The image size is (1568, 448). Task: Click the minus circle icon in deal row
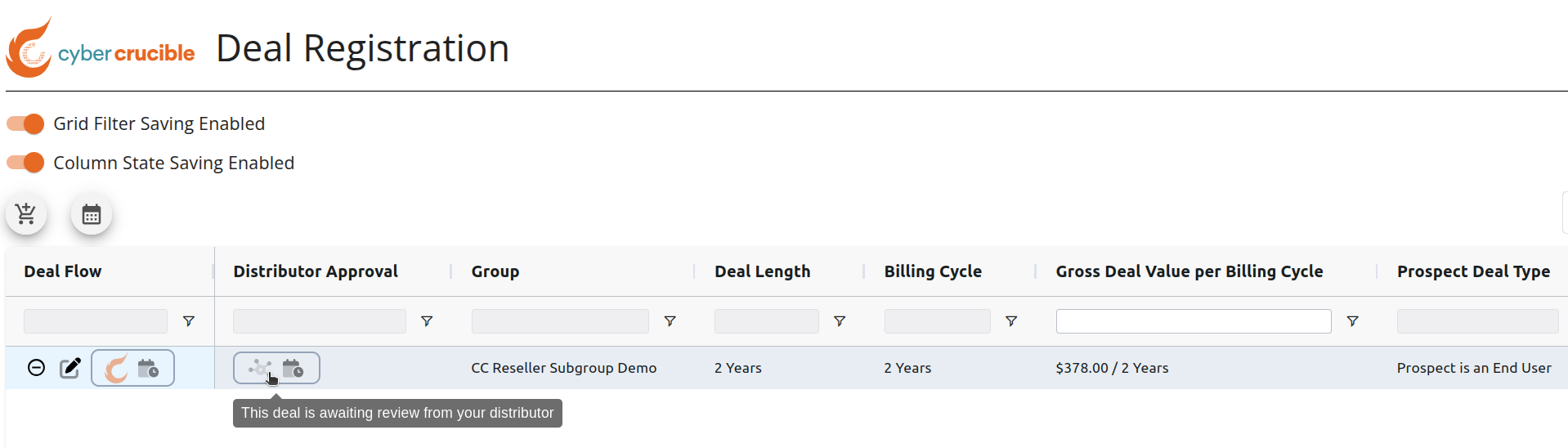click(x=36, y=368)
